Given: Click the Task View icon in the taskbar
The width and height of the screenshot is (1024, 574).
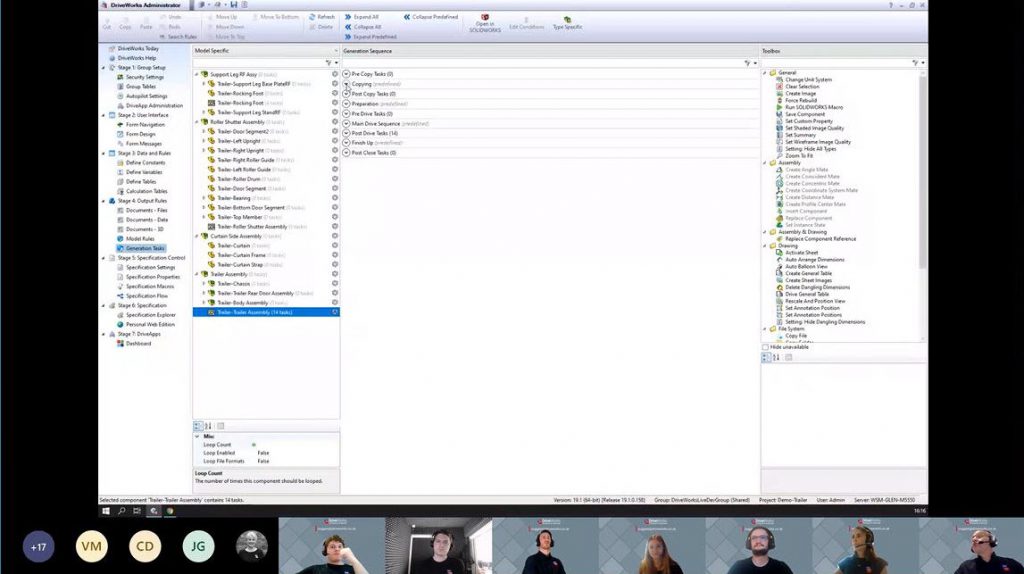Looking at the screenshot, I should [x=137, y=511].
